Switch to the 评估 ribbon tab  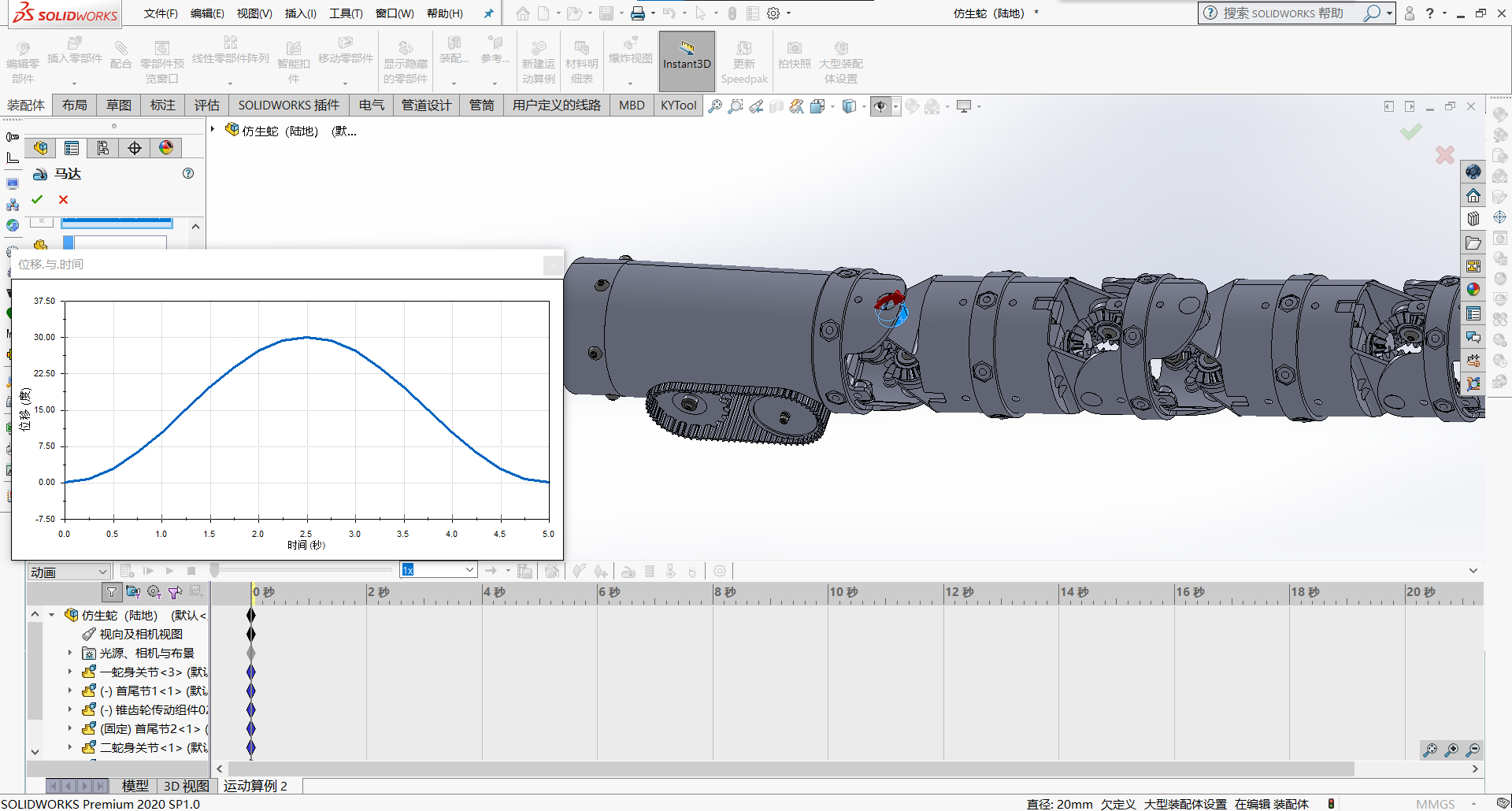[x=207, y=106]
